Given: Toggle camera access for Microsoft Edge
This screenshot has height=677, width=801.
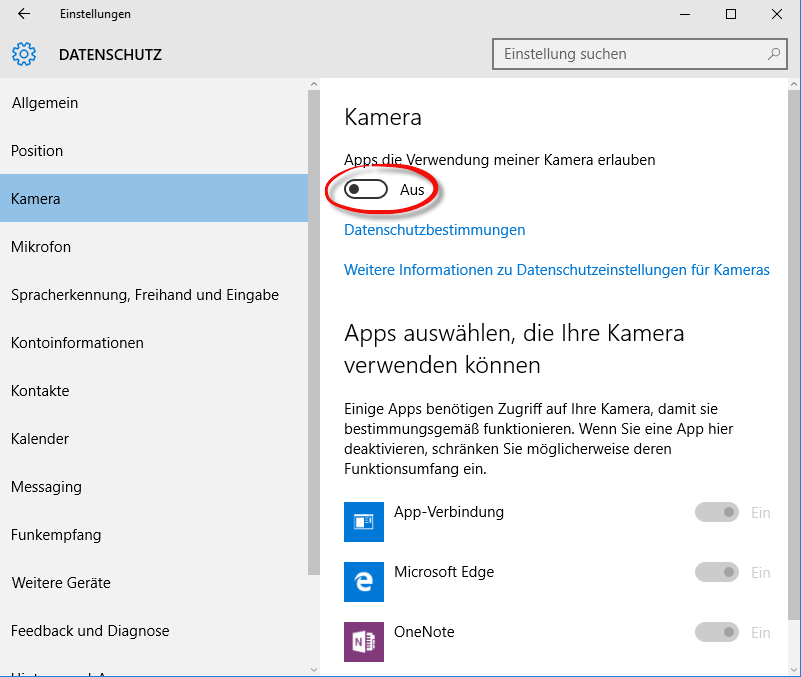Looking at the screenshot, I should (x=717, y=573).
